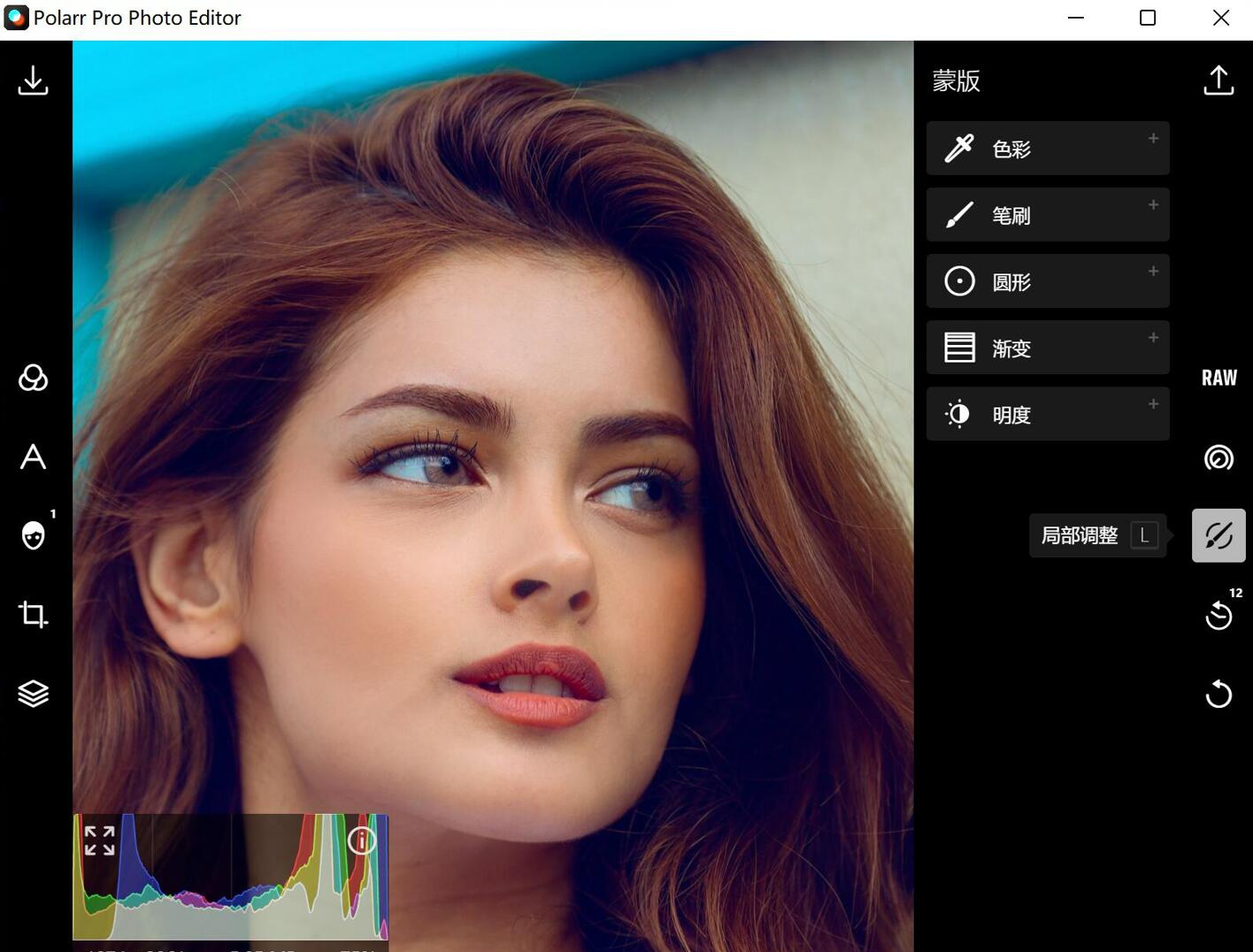Add a new 渐变 gradient mask via plus

1153,337
